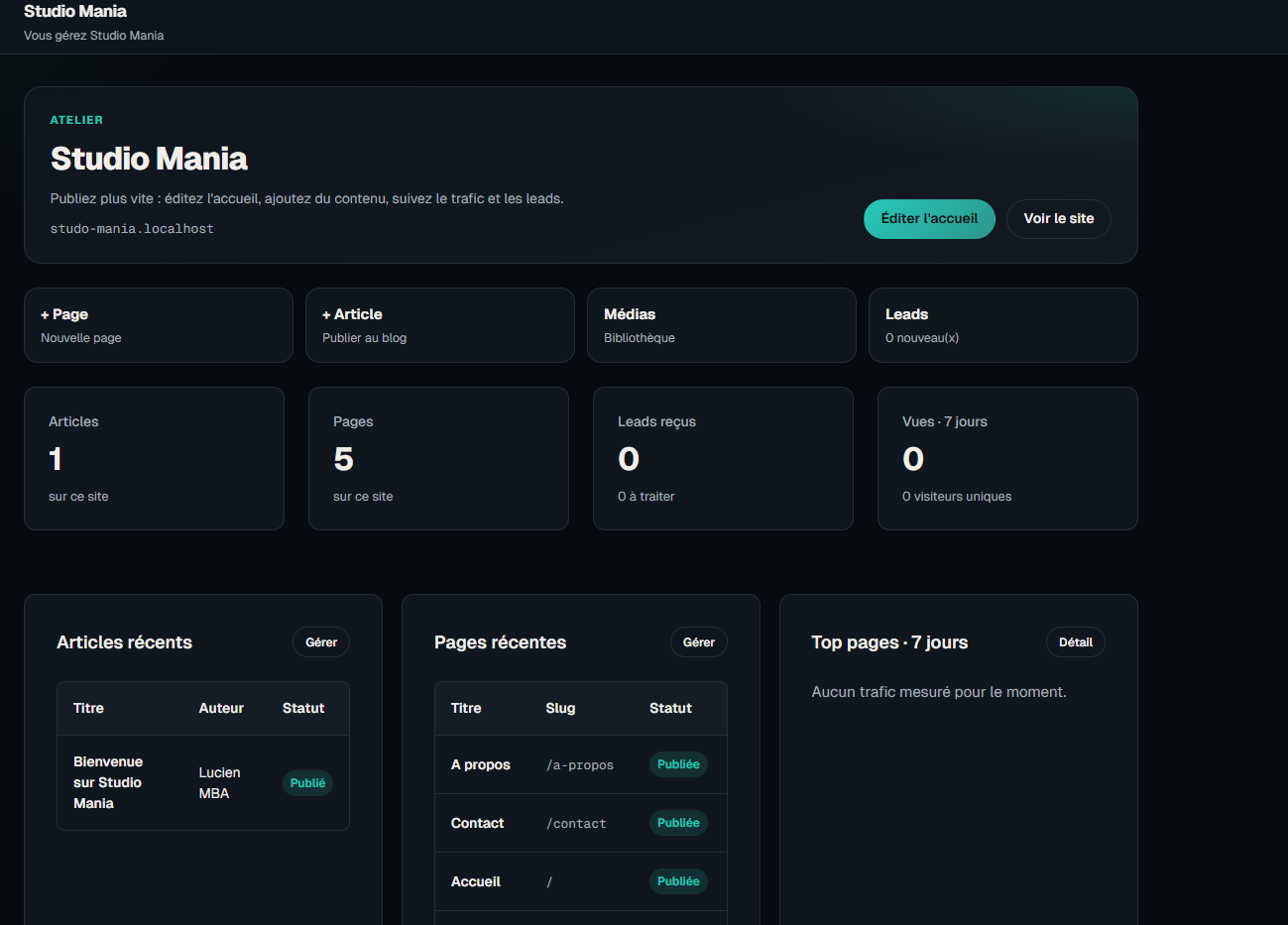
Task: Click the Articles récents heading
Action: pyautogui.click(x=124, y=642)
